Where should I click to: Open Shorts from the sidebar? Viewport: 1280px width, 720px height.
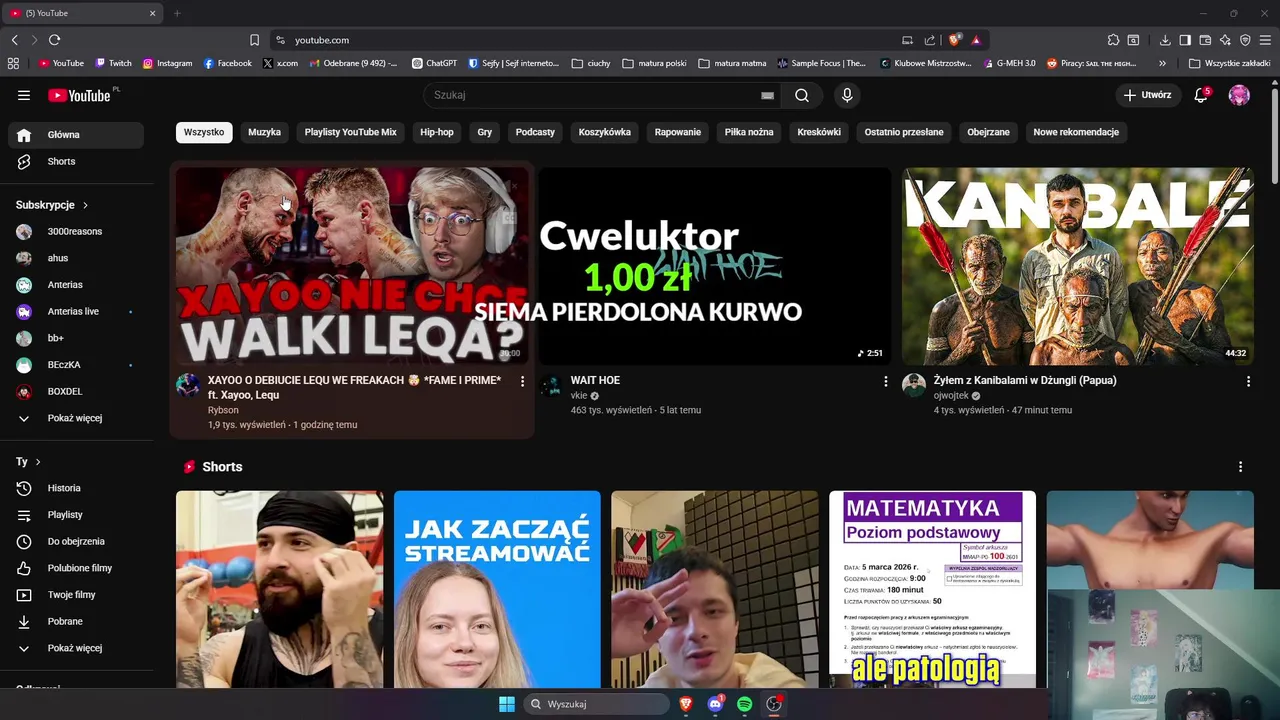point(78,161)
